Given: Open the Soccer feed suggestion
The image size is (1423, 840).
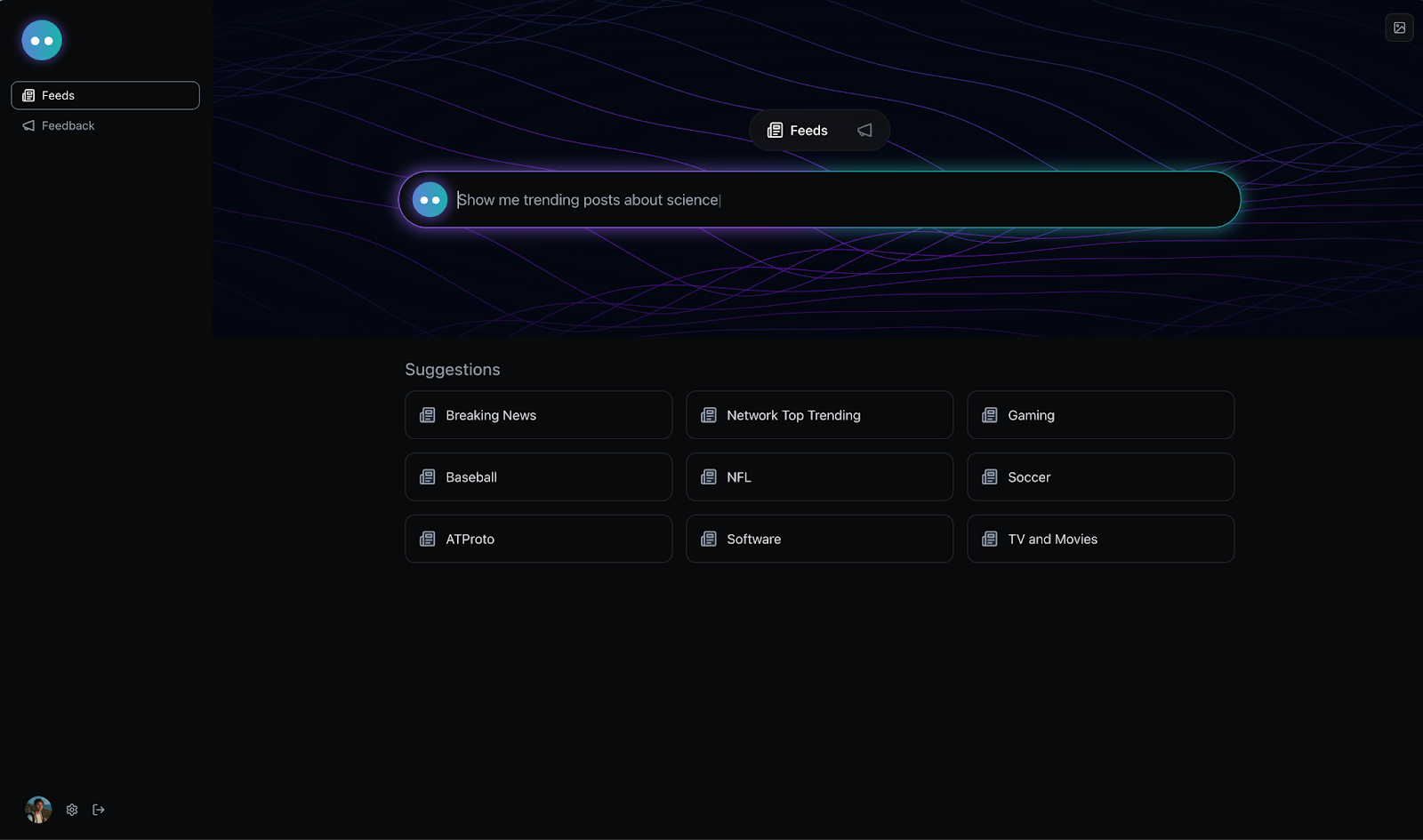Looking at the screenshot, I should [x=1100, y=477].
